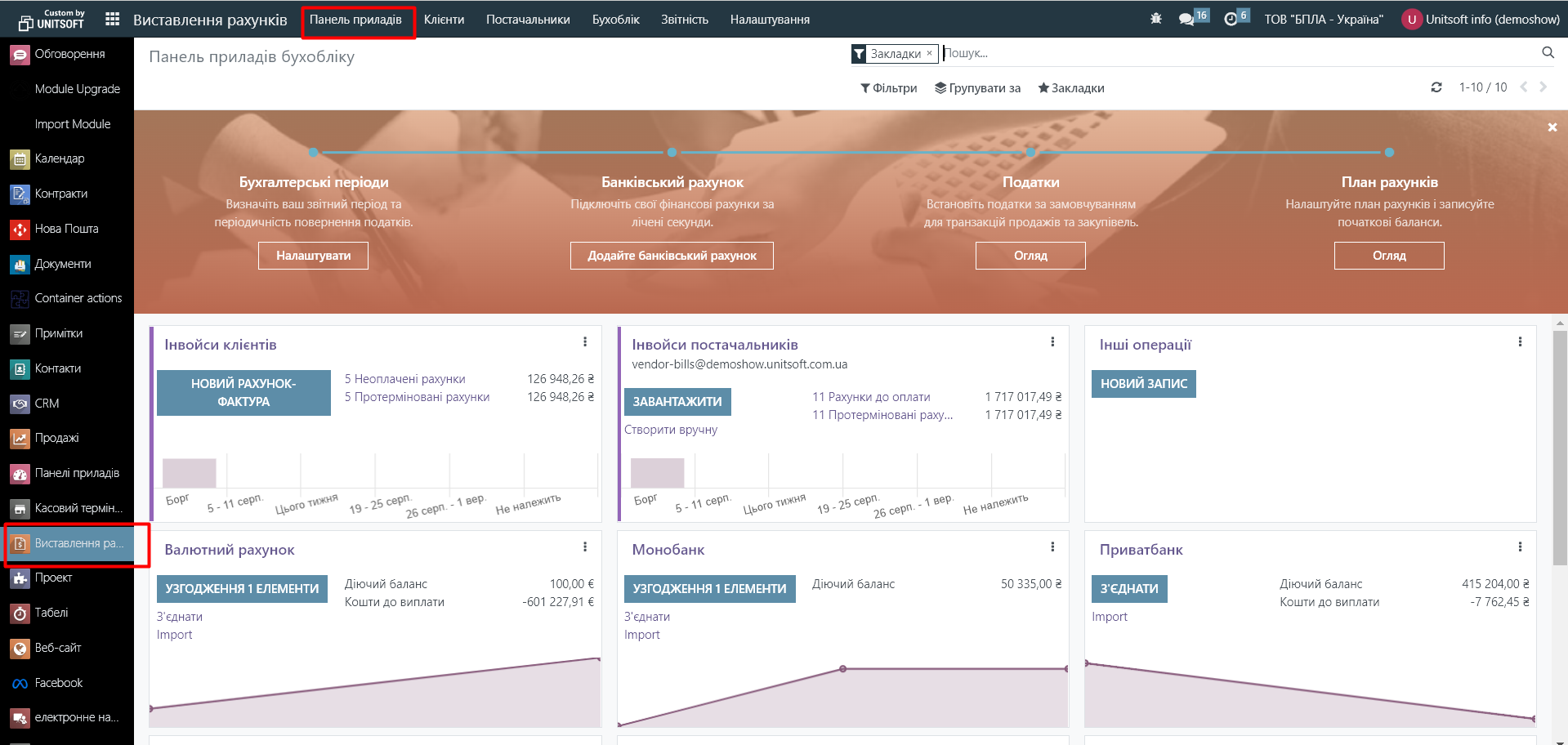Image resolution: width=1568 pixels, height=745 pixels.
Task: Open the Нова Пошта sidebar app
Action: 66,229
